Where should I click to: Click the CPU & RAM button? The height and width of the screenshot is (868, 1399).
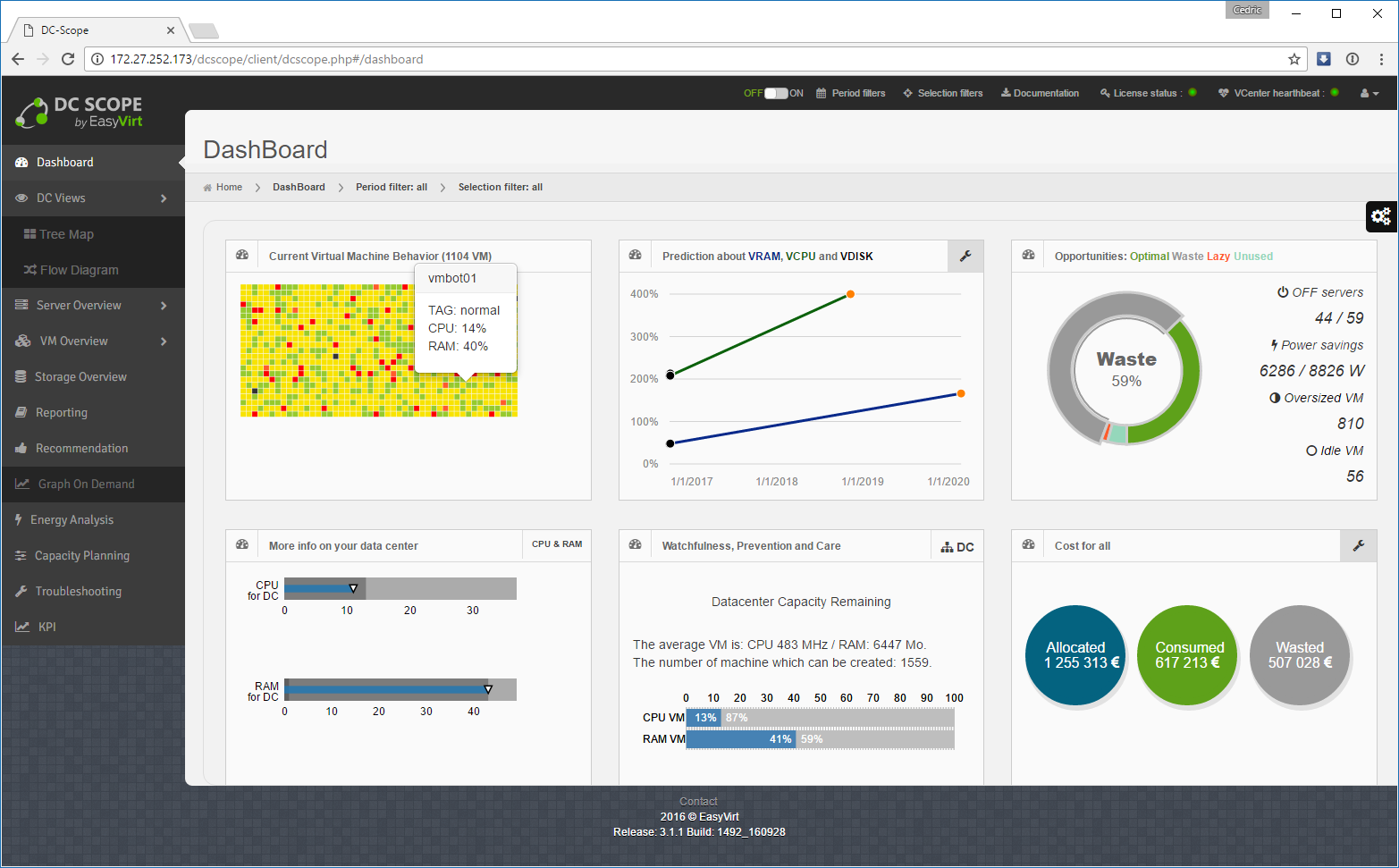(556, 544)
